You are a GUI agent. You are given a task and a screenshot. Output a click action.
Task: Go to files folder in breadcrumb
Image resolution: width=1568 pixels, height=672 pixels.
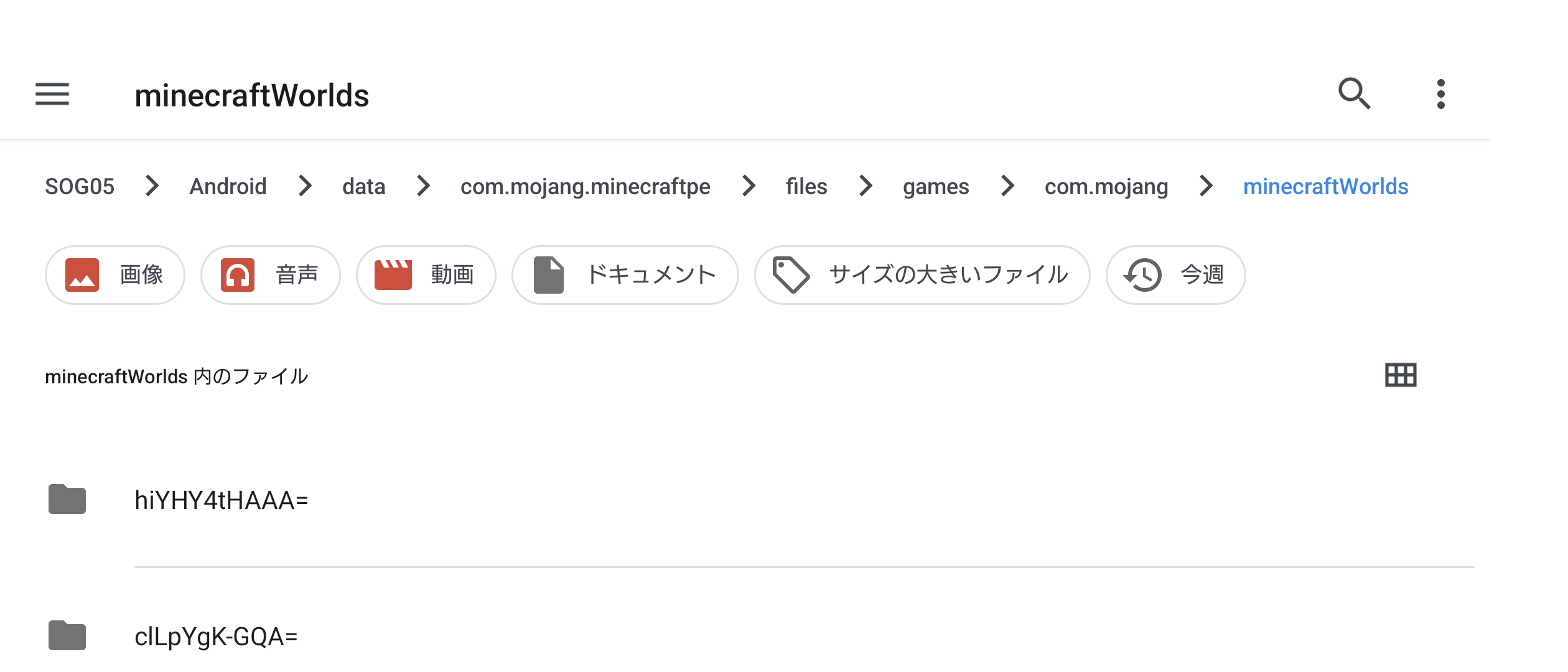[x=806, y=187]
